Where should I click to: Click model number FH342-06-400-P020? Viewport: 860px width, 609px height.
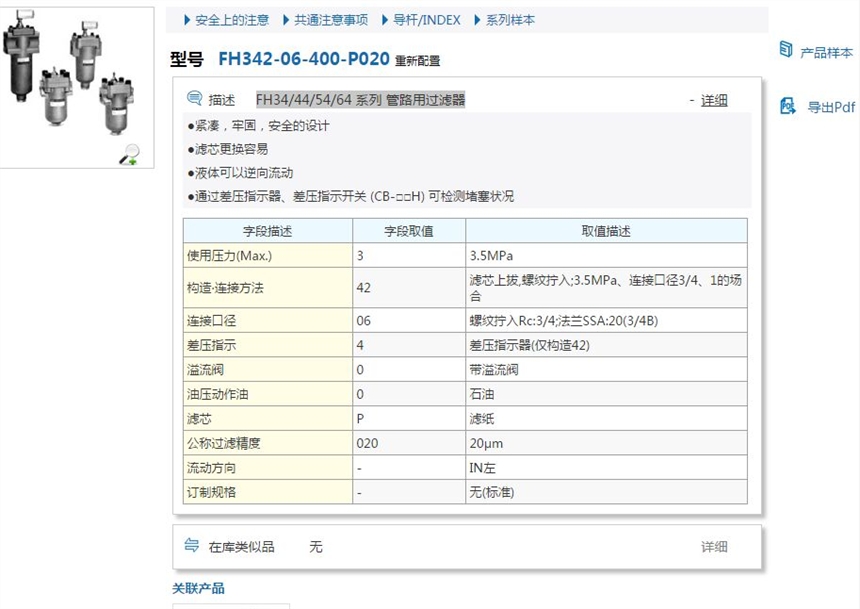pyautogui.click(x=303, y=59)
